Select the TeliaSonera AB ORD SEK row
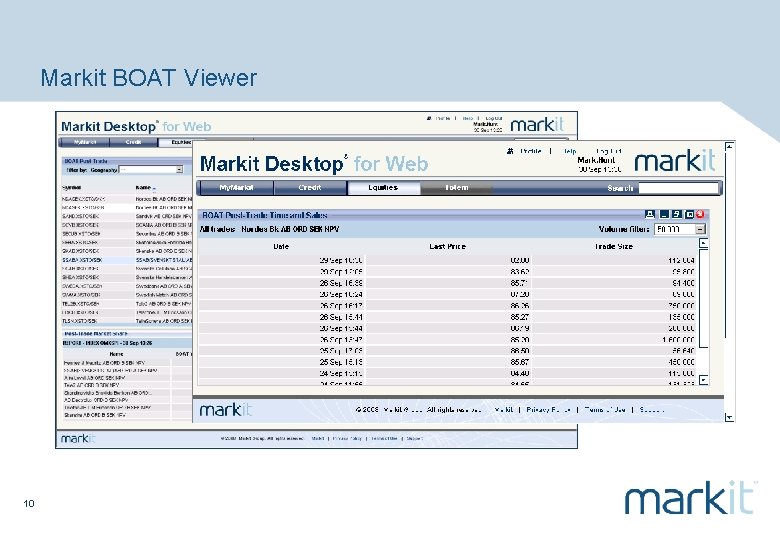Screen dimensions: 780x540 tap(127, 321)
